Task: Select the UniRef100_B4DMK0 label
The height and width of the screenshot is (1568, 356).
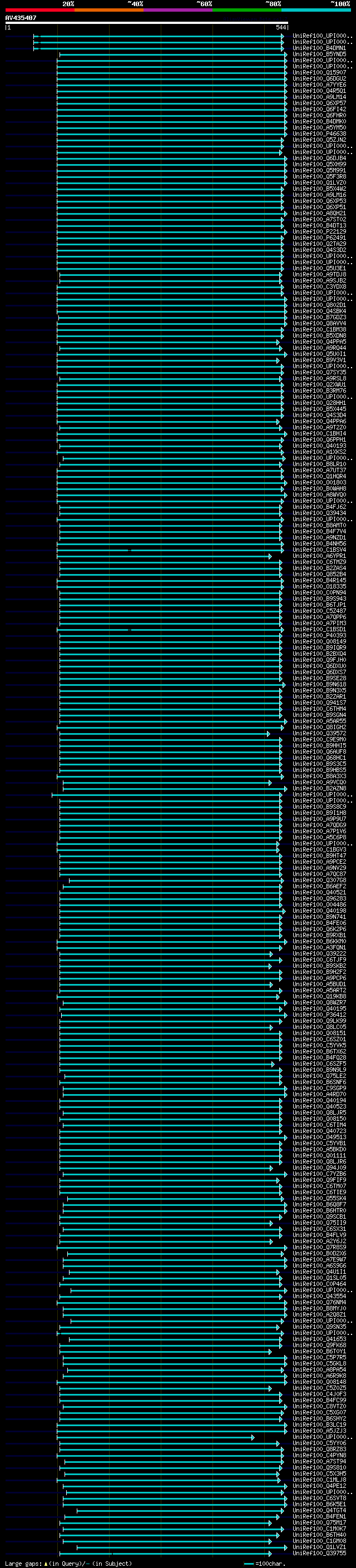Action: click(319, 121)
